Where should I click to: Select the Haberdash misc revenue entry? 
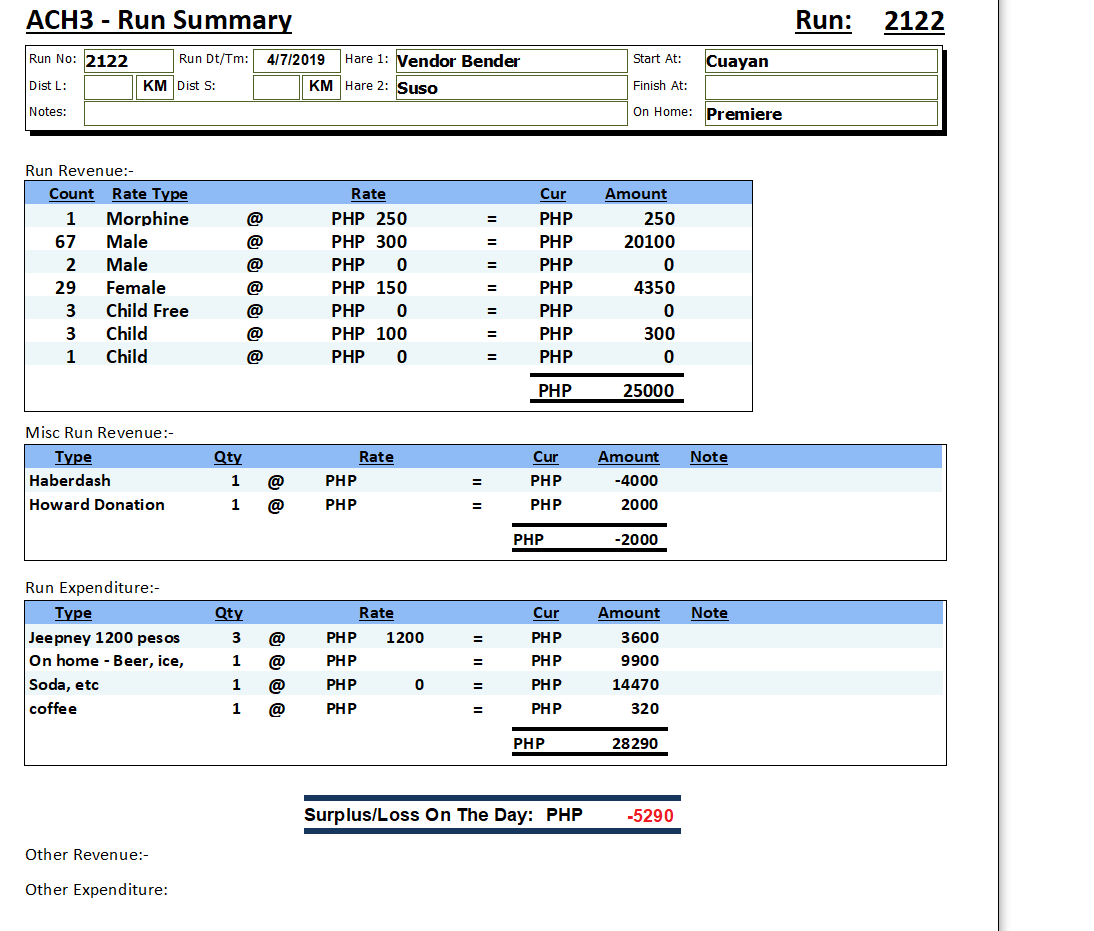[x=70, y=481]
